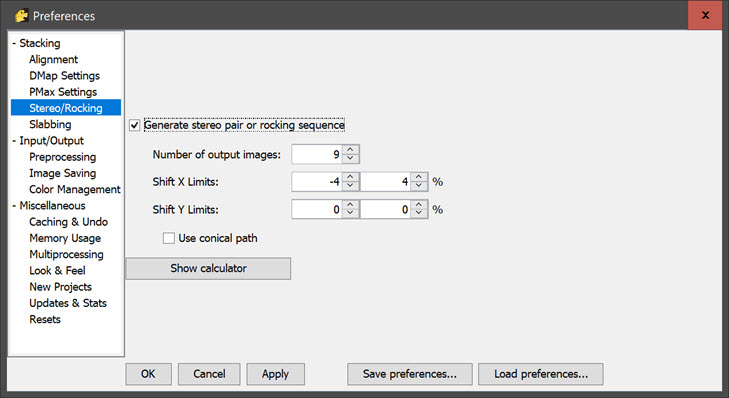Open Color Management preferences
The height and width of the screenshot is (398, 729).
click(75, 189)
